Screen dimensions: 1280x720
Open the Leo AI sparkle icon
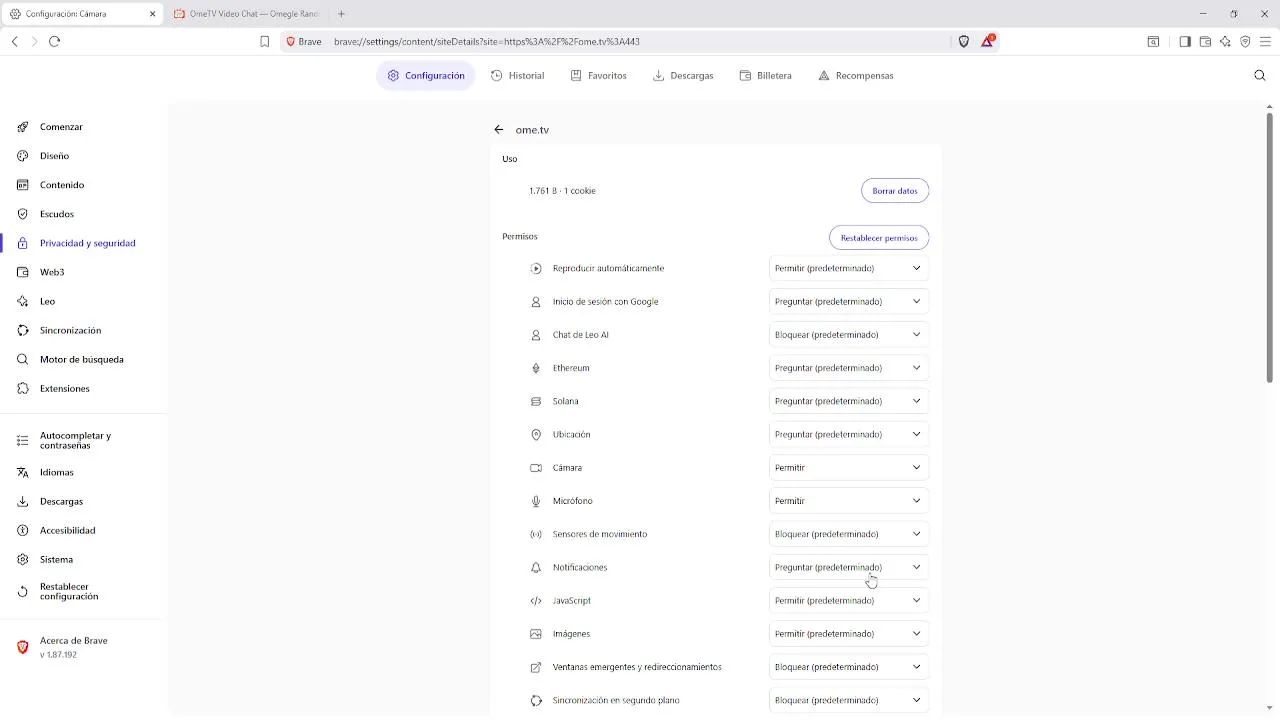coord(1225,41)
